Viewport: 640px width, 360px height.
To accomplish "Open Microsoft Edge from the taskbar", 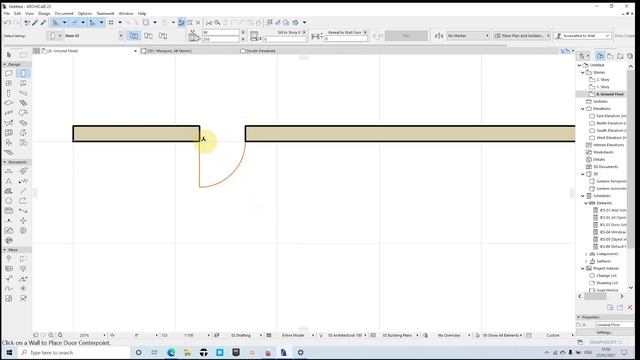I will coord(171,353).
